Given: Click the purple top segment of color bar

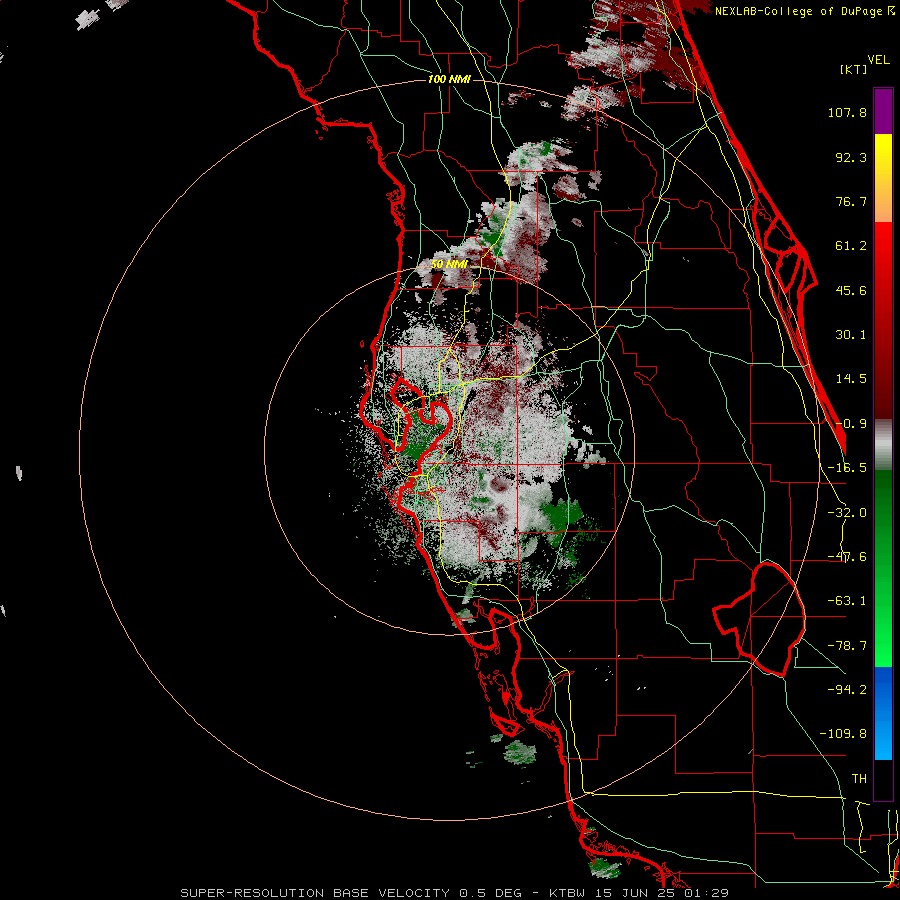Looking at the screenshot, I should pyautogui.click(x=883, y=111).
